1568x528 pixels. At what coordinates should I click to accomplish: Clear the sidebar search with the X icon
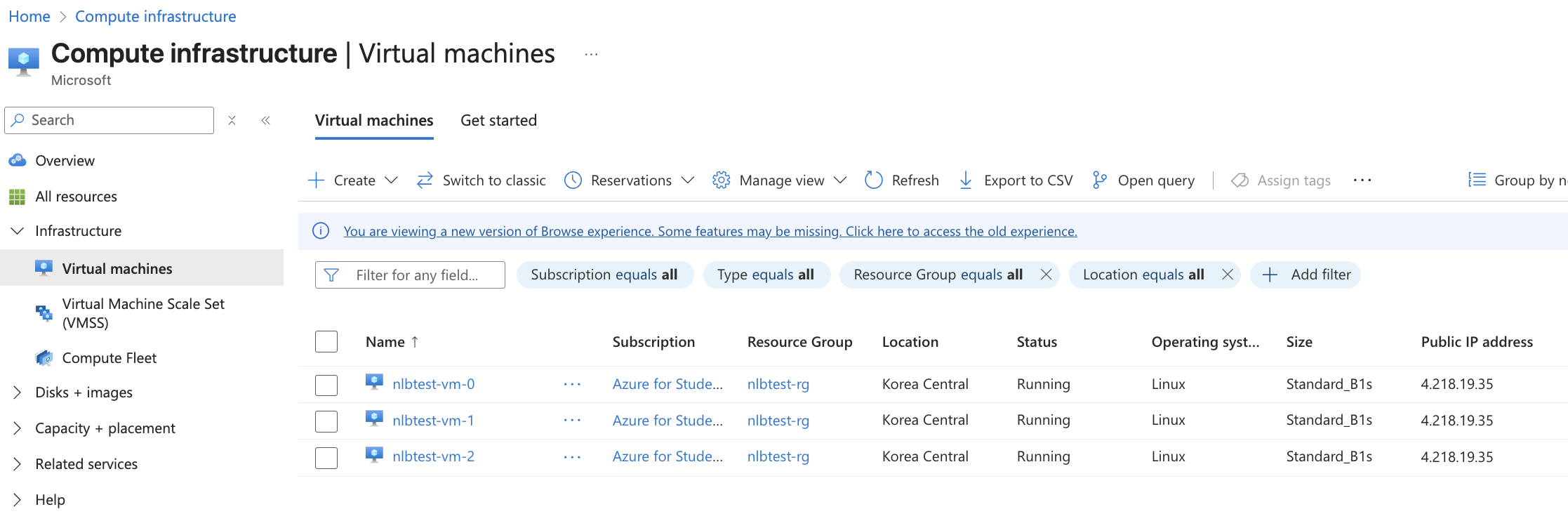coord(232,121)
